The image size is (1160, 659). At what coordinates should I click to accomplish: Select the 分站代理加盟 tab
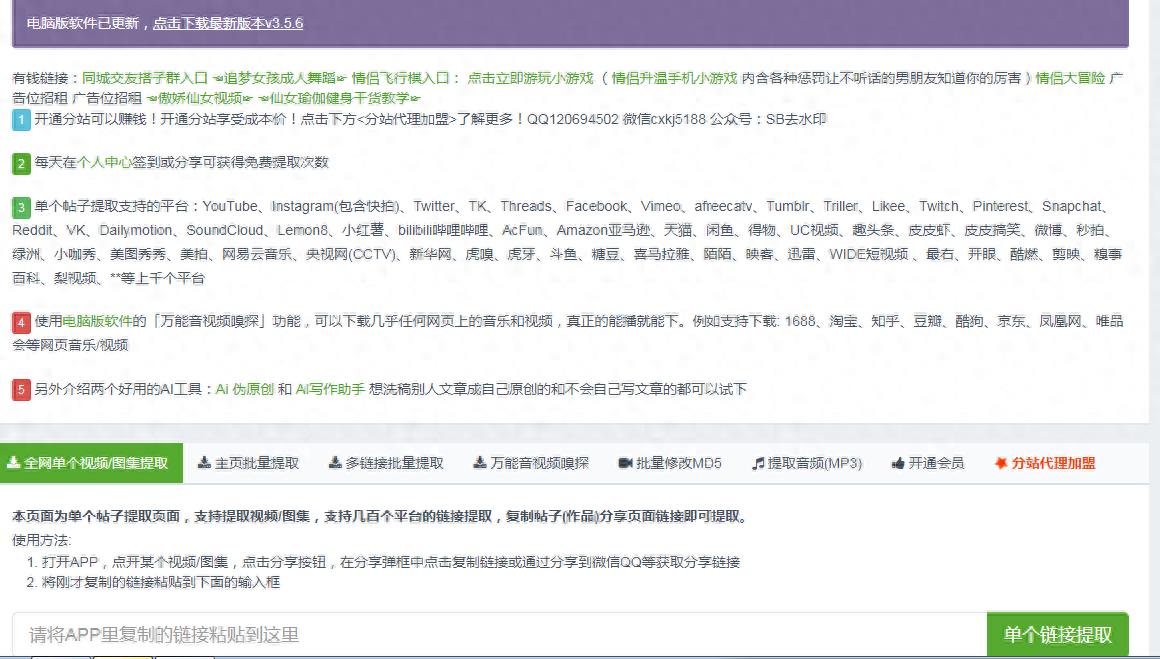(x=1052, y=463)
